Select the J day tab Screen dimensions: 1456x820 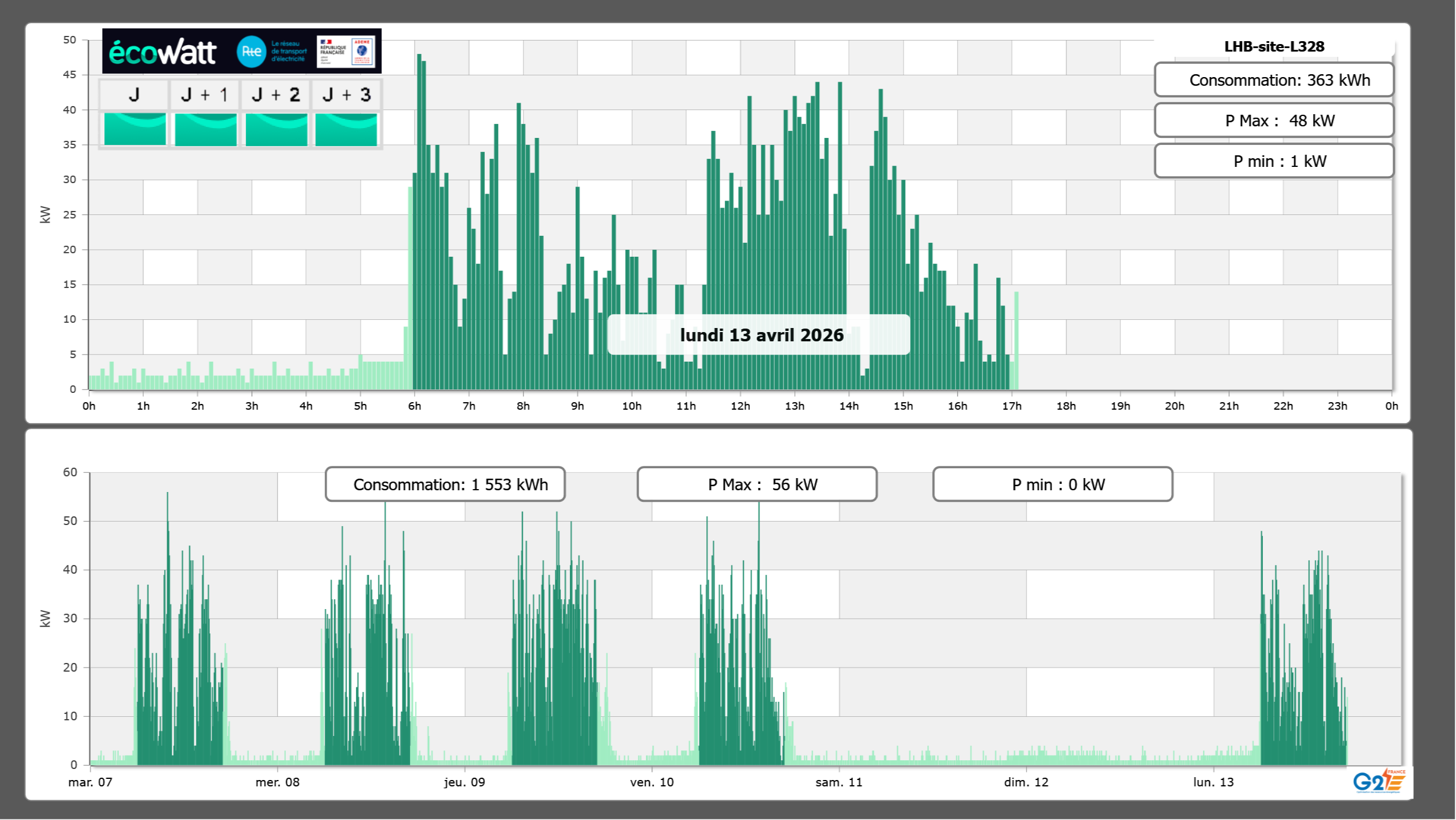tap(134, 94)
